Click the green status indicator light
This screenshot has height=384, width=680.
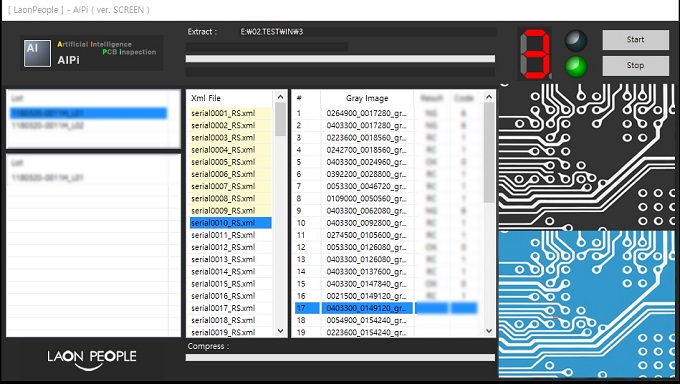tap(576, 67)
